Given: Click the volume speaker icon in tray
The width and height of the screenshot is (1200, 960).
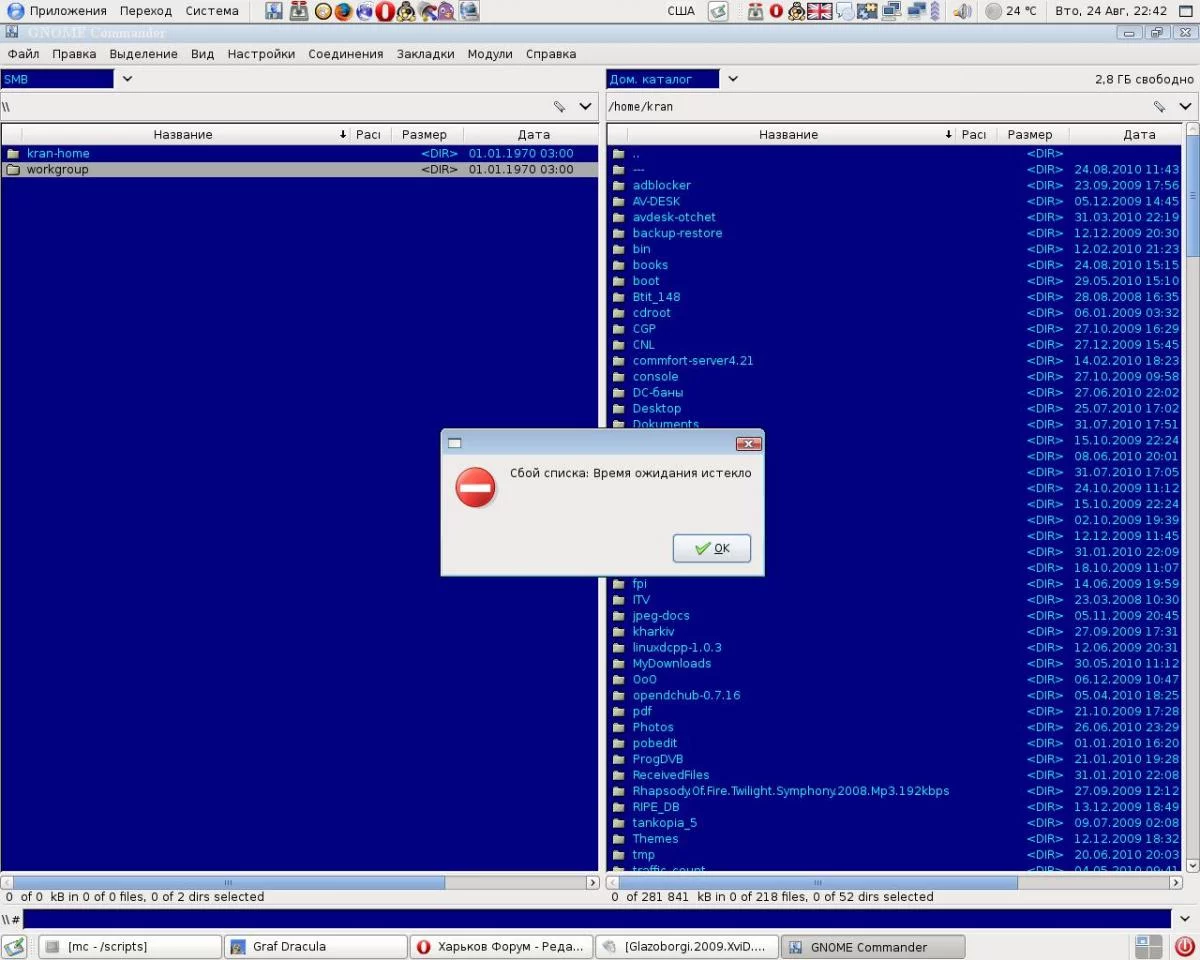Looking at the screenshot, I should (962, 11).
